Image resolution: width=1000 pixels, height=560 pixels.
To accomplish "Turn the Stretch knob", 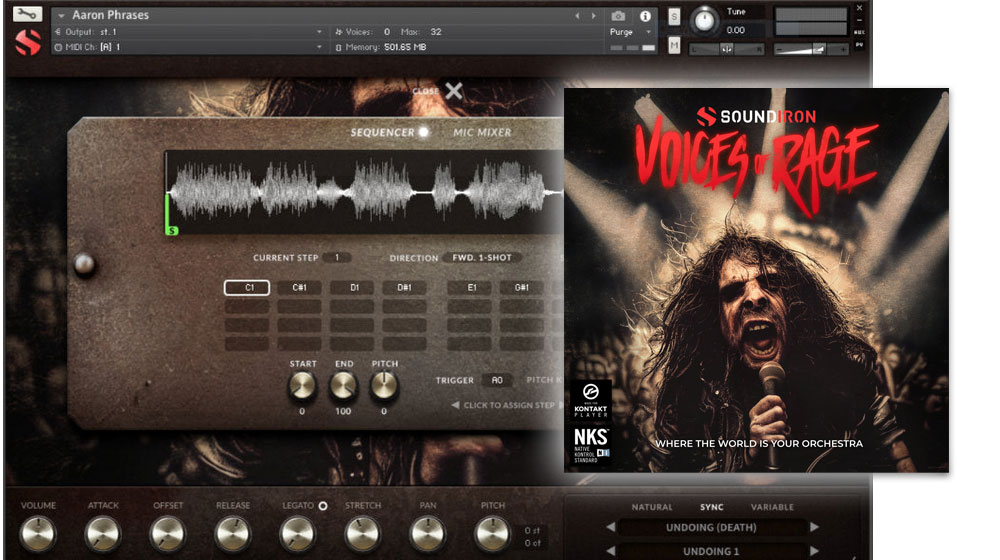I will point(363,533).
